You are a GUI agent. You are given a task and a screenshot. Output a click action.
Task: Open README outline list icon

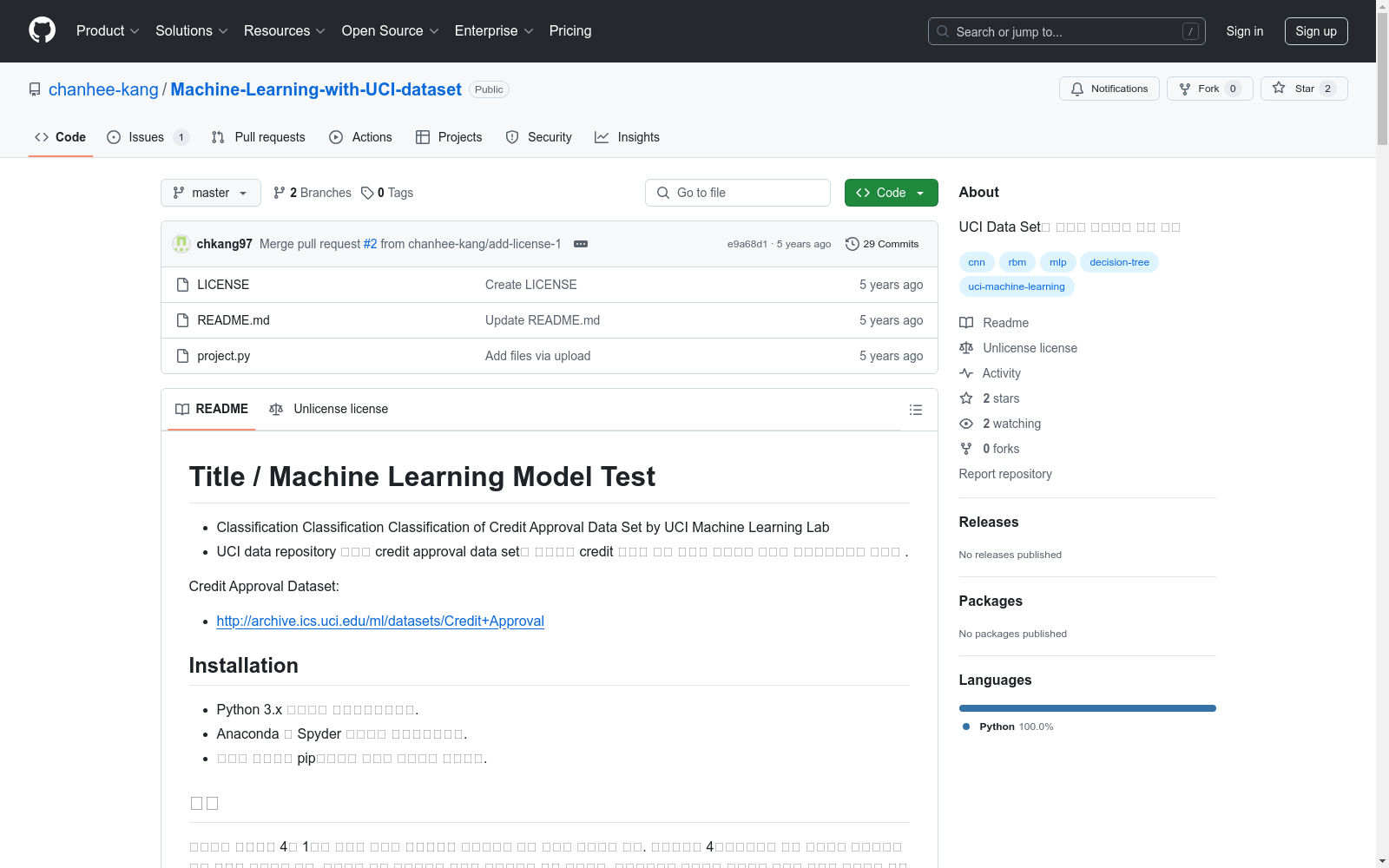tap(915, 410)
